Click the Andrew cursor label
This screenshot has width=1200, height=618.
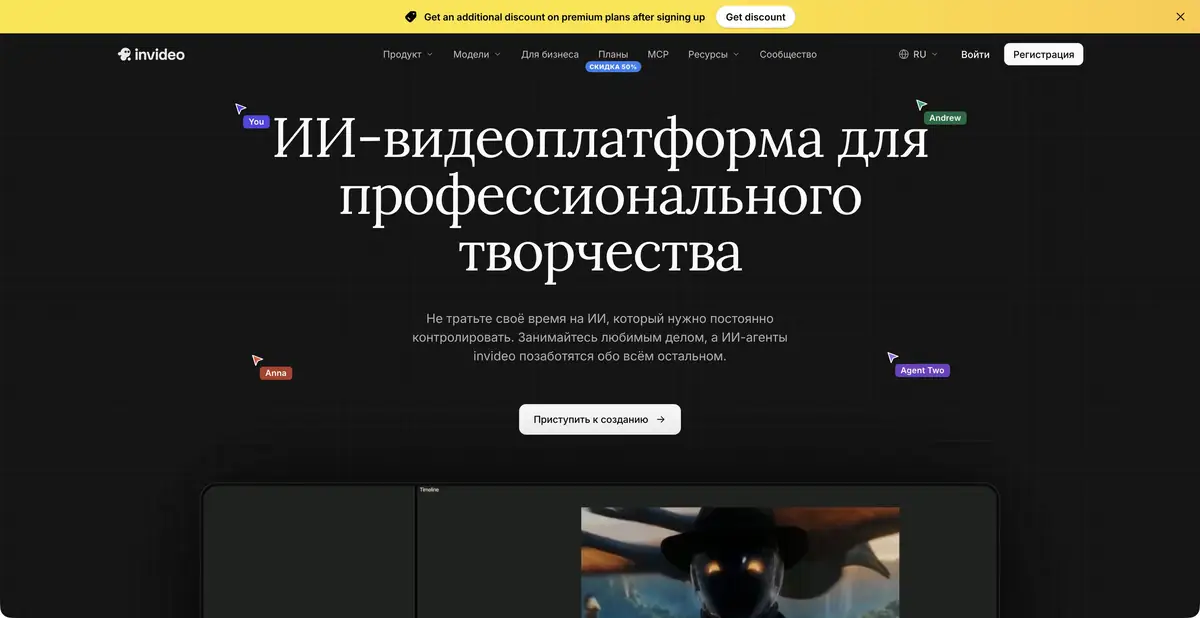[945, 118]
